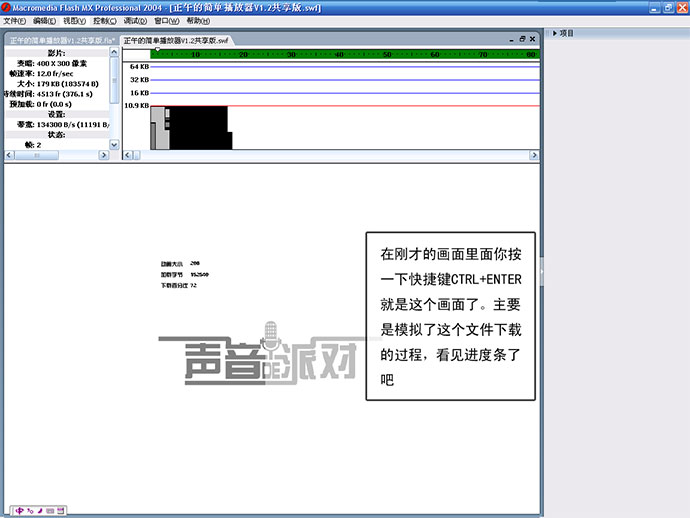Click the 64 KB graph label

(x=139, y=66)
